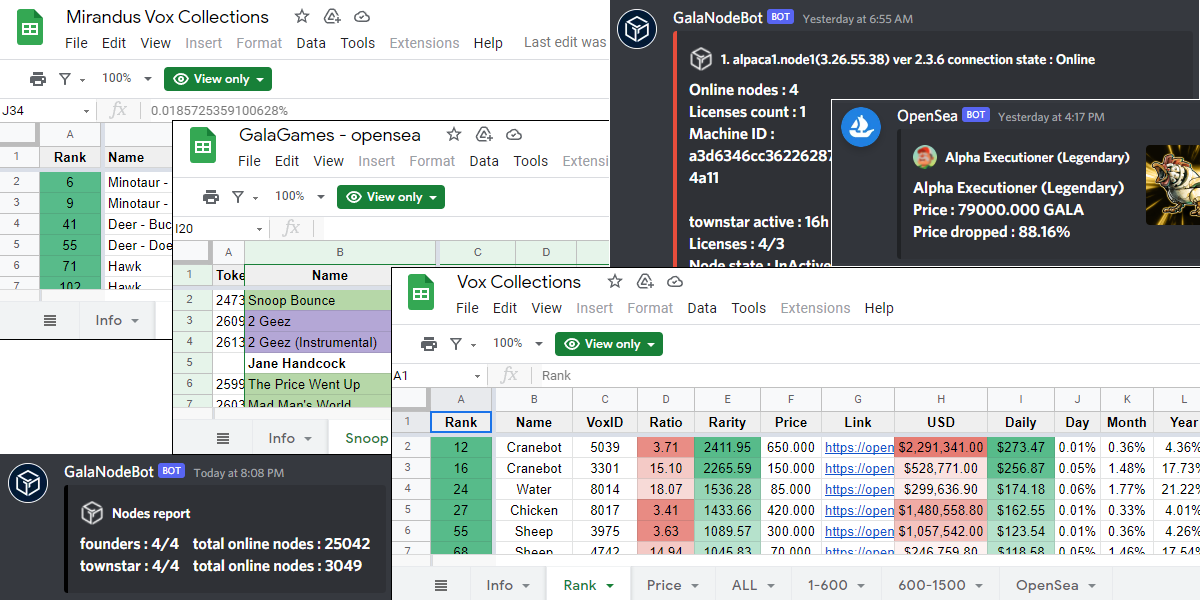1200x600 pixels.
Task: Click the GalaNodeBot avatar on the Nodes report message
Action: pyautogui.click(x=28, y=483)
